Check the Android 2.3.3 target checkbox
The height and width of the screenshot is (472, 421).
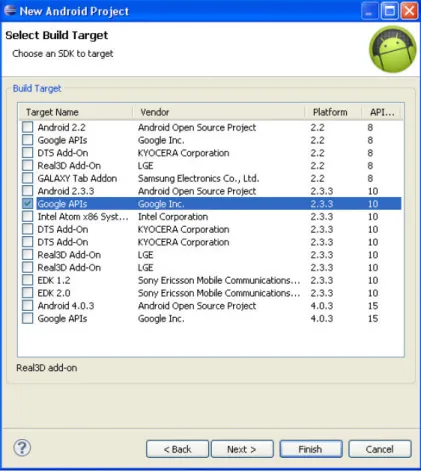pos(28,191)
